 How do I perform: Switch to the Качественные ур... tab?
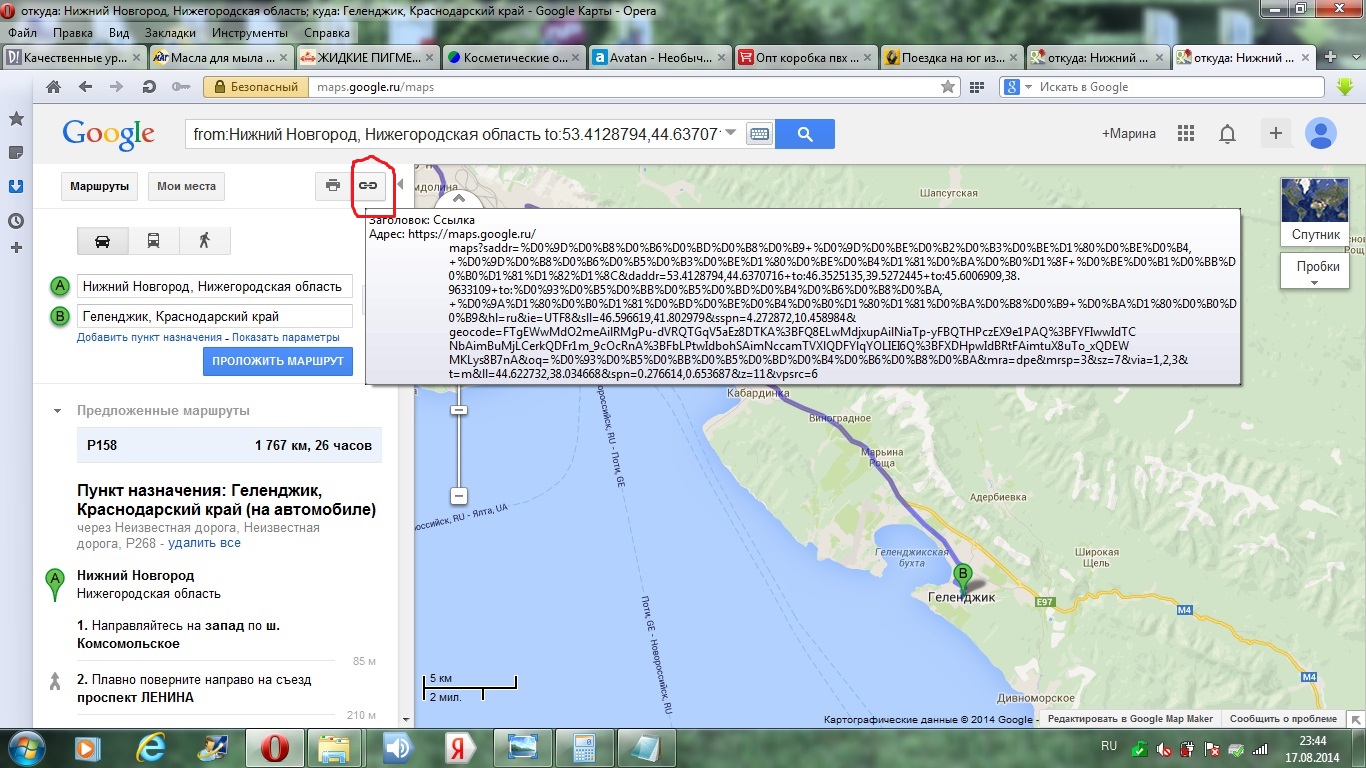[75, 57]
